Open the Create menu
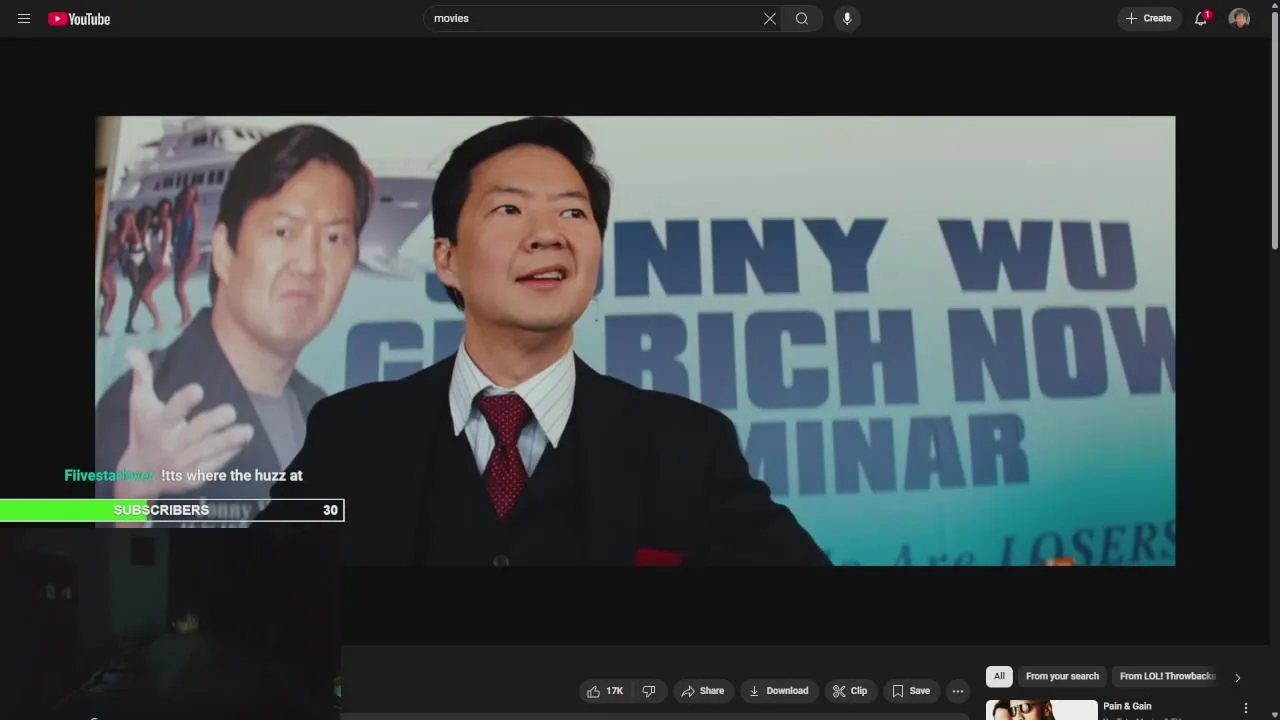Screen dimensions: 1280x720 [1149, 18]
